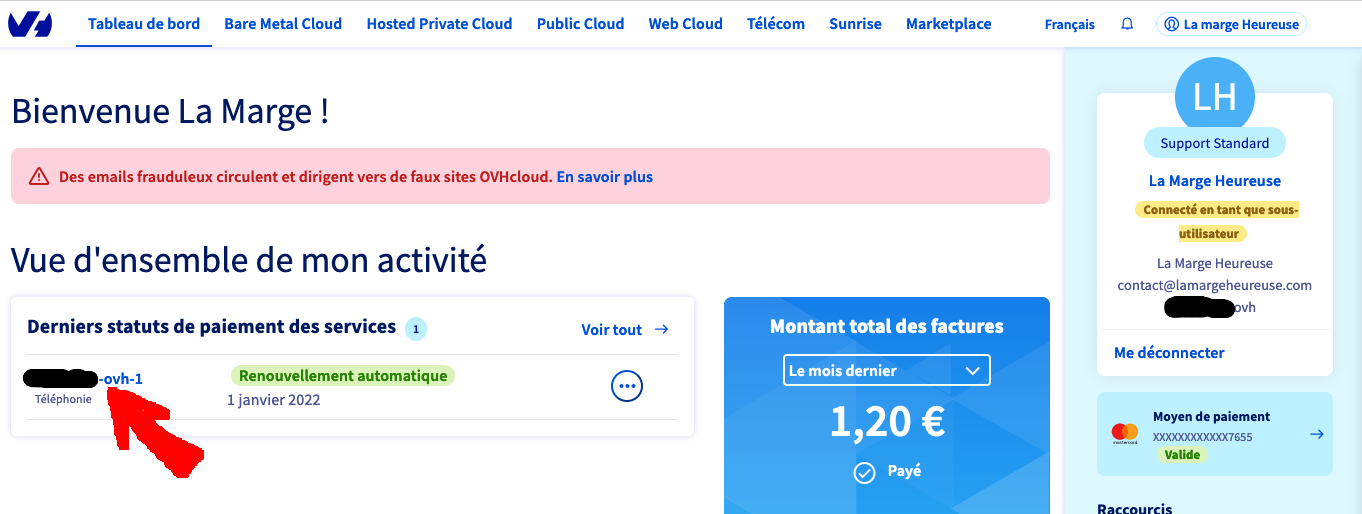Open the Public Cloud section
This screenshot has height=514, width=1362.
coord(580,24)
